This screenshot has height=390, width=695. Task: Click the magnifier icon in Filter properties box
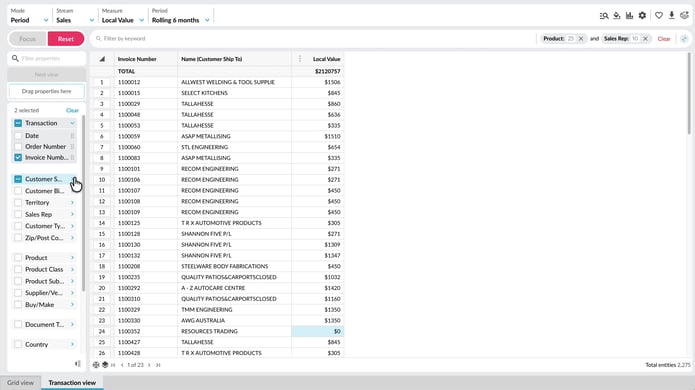[x=15, y=58]
